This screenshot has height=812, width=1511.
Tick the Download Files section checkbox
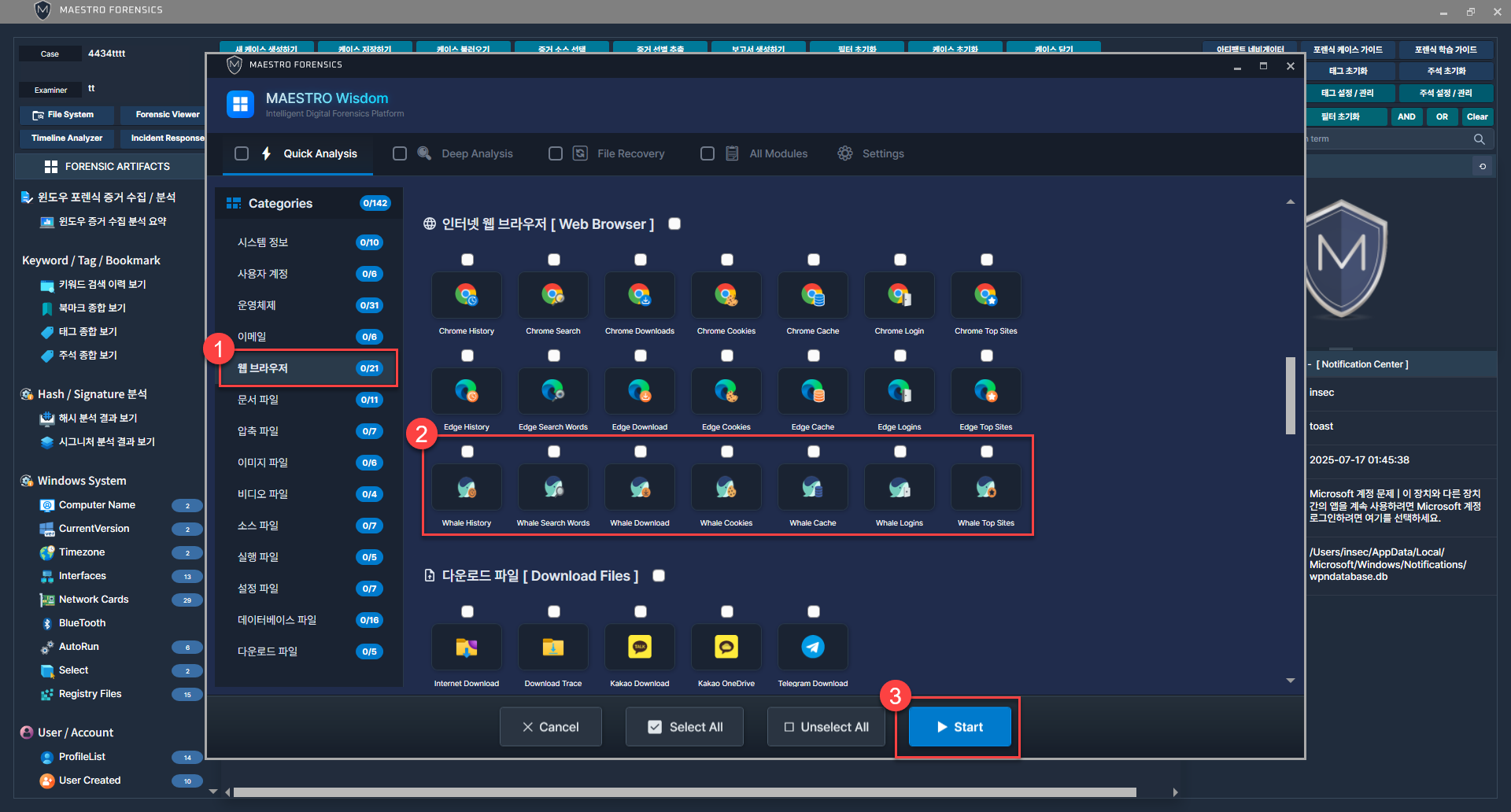pyautogui.click(x=659, y=576)
